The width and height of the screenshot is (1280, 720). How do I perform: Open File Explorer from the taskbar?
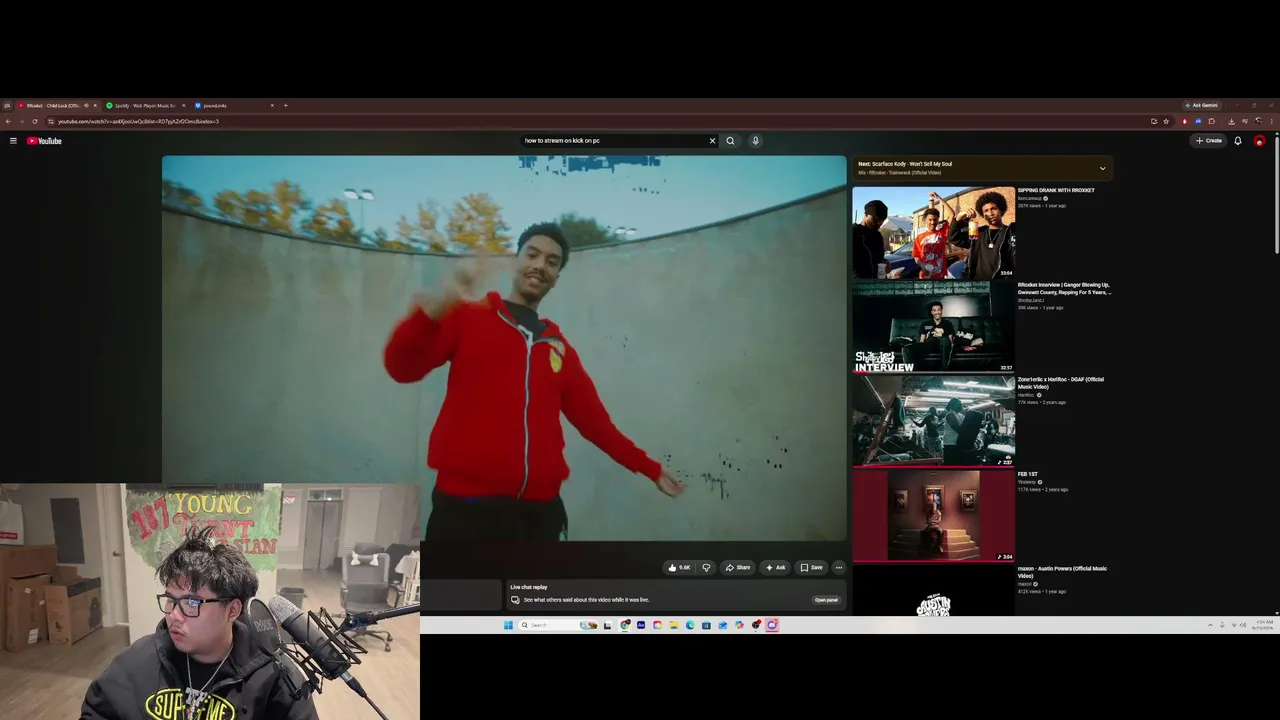click(x=673, y=625)
